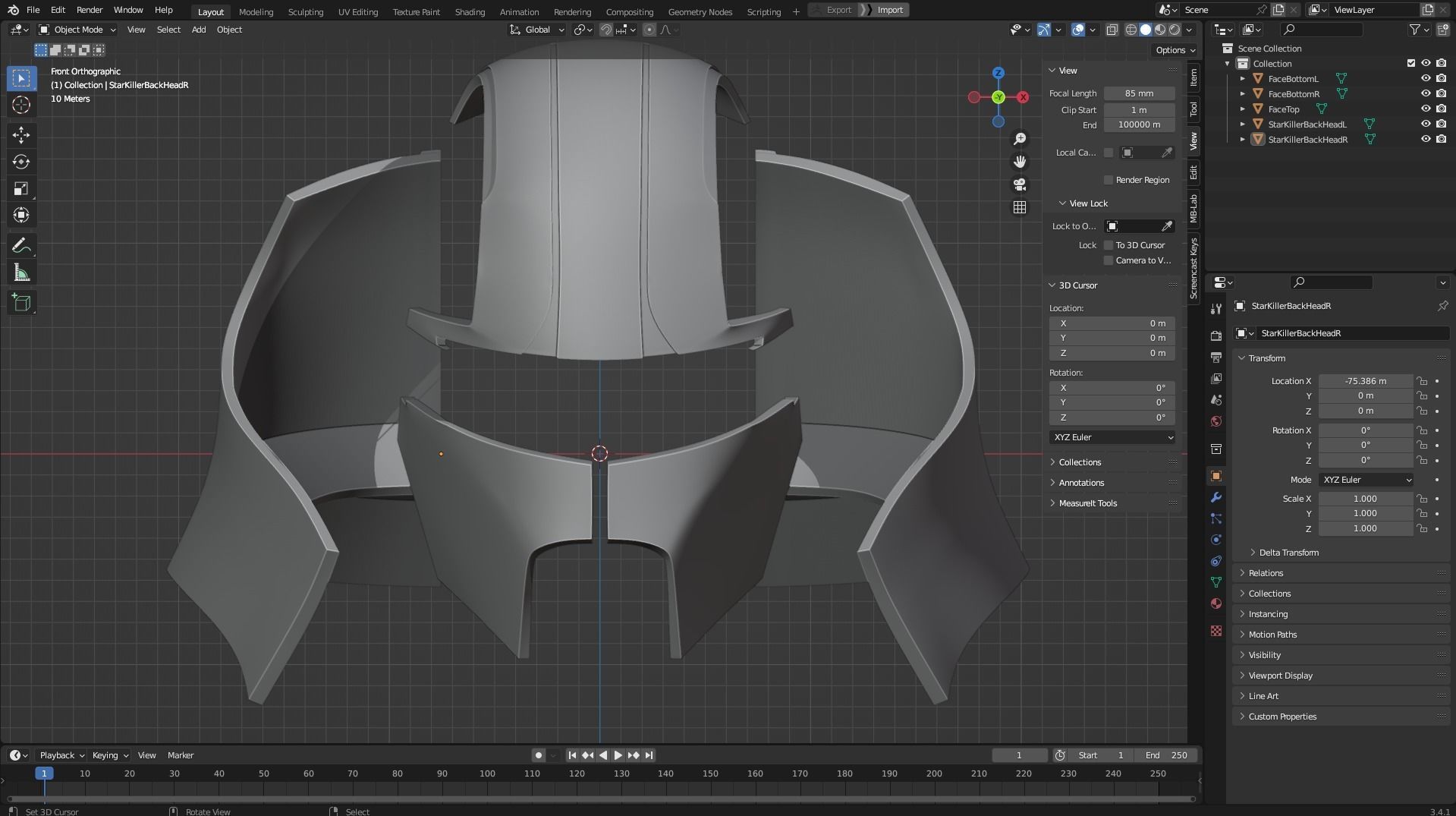Open the Physics properties tab
Screen dimensions: 1456x816
click(x=1216, y=540)
